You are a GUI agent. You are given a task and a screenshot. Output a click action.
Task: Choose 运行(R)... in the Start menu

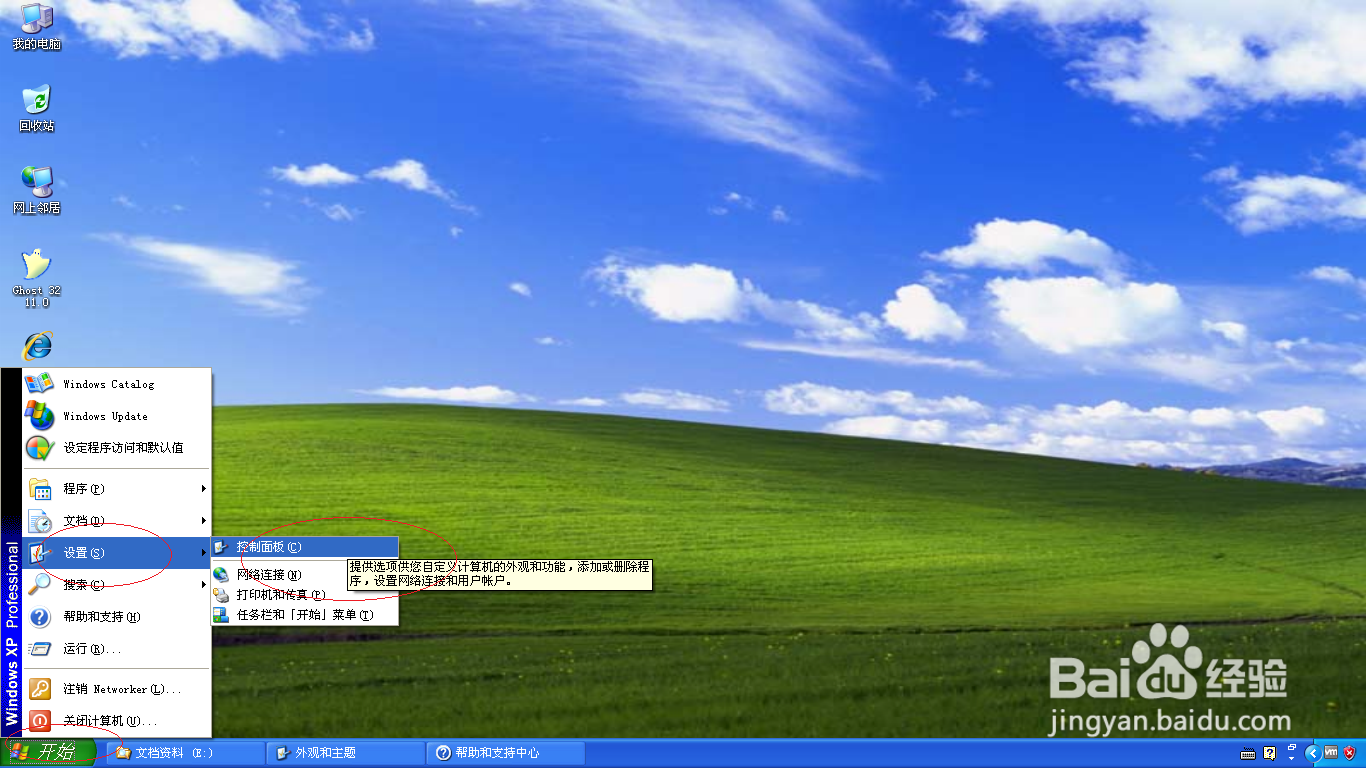(x=116, y=649)
